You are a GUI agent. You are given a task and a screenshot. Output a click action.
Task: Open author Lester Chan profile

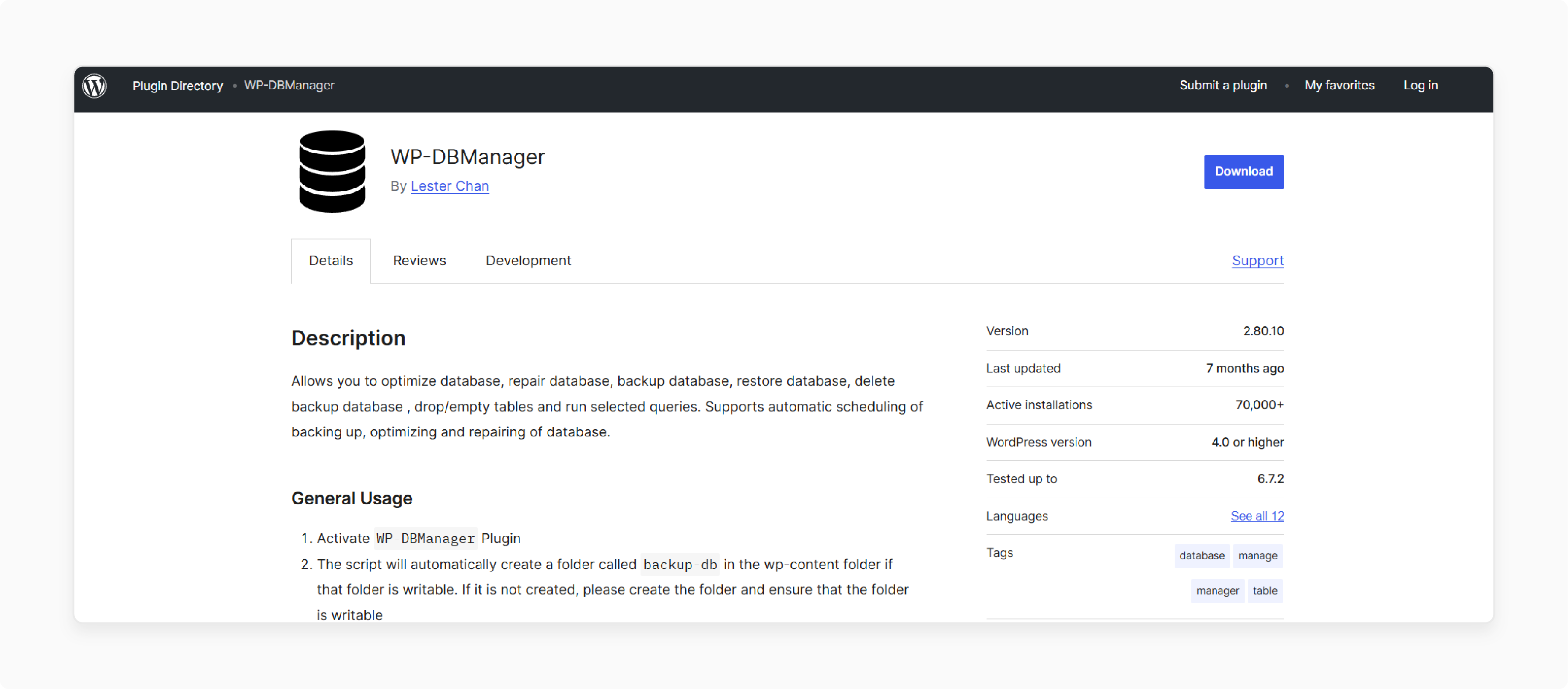[x=450, y=186]
